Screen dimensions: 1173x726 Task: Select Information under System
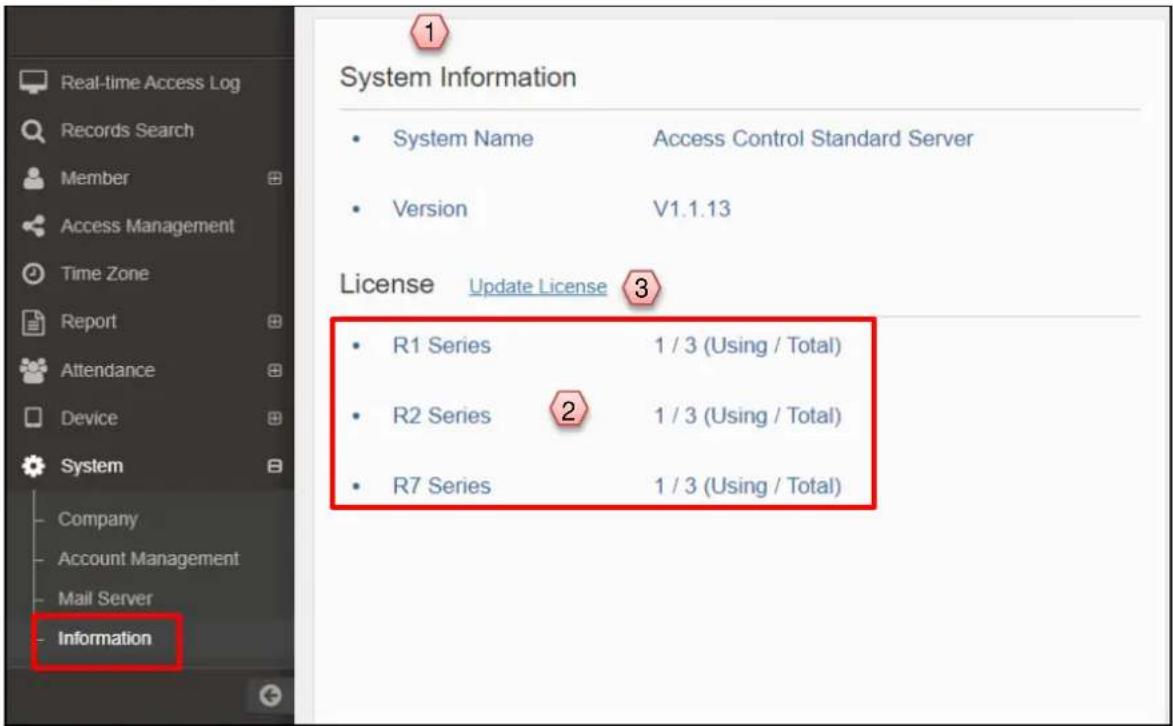[105, 638]
